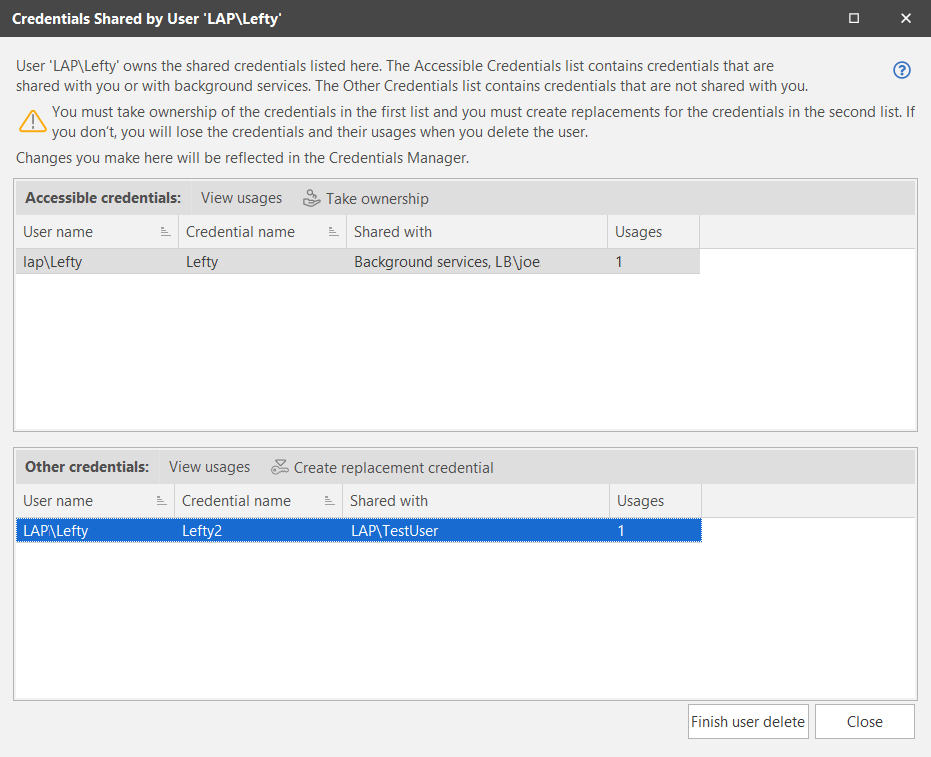The height and width of the screenshot is (757, 931).
Task: Click the LAP\TestUser shared with cell
Action: (x=394, y=531)
